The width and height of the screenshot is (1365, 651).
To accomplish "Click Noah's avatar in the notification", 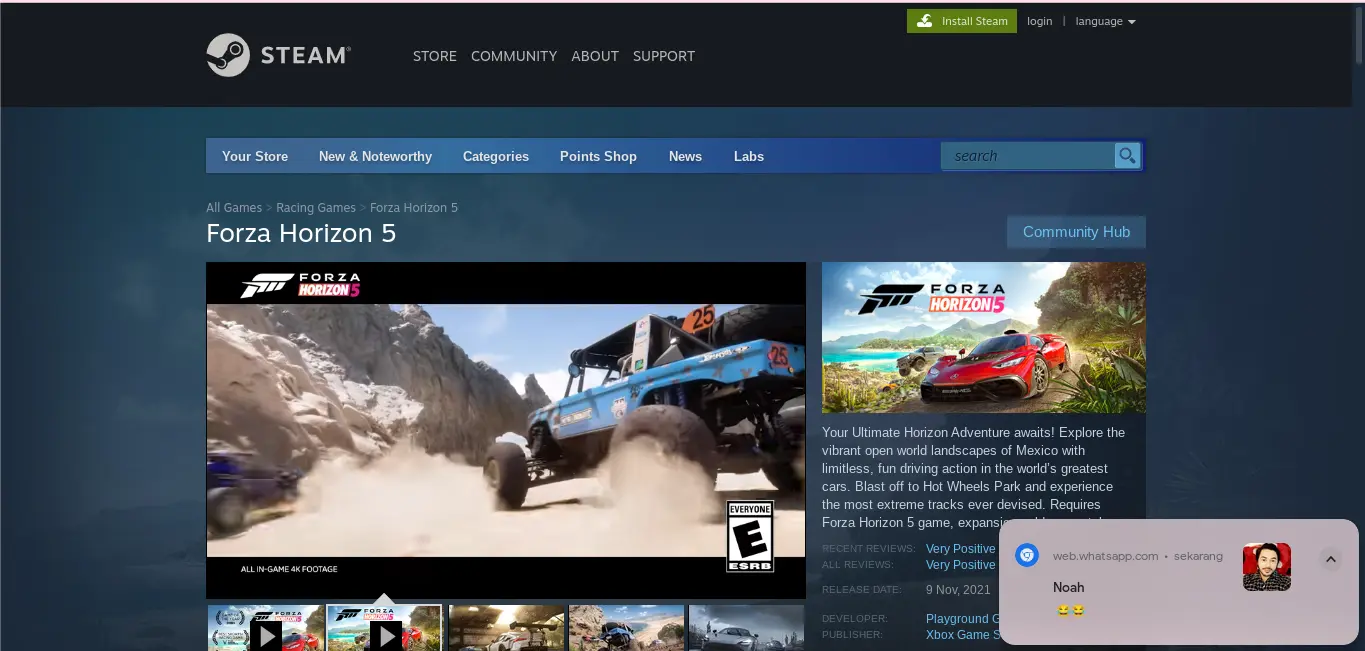I will pyautogui.click(x=1266, y=567).
